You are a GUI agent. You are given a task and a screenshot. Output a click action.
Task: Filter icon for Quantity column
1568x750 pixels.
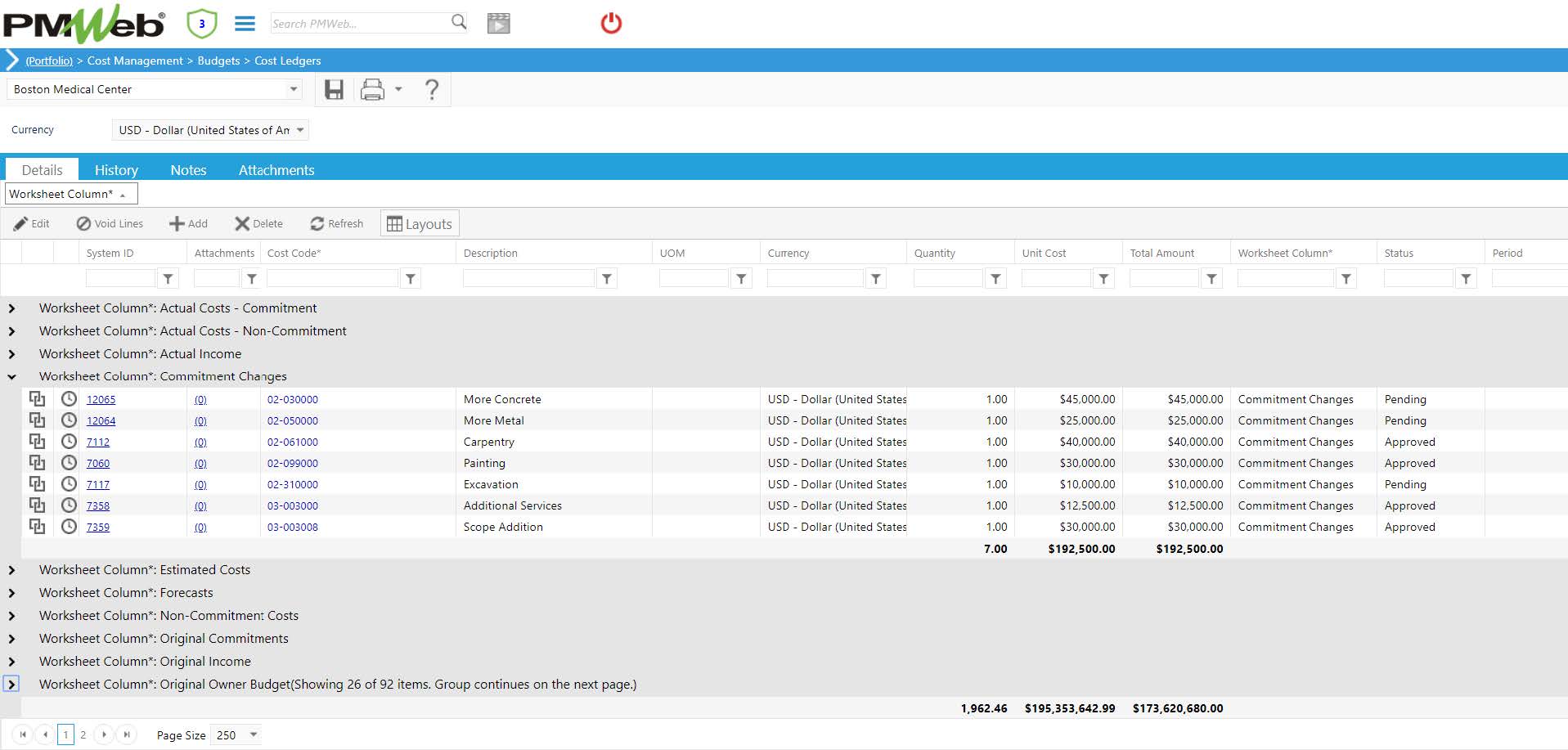pos(995,279)
